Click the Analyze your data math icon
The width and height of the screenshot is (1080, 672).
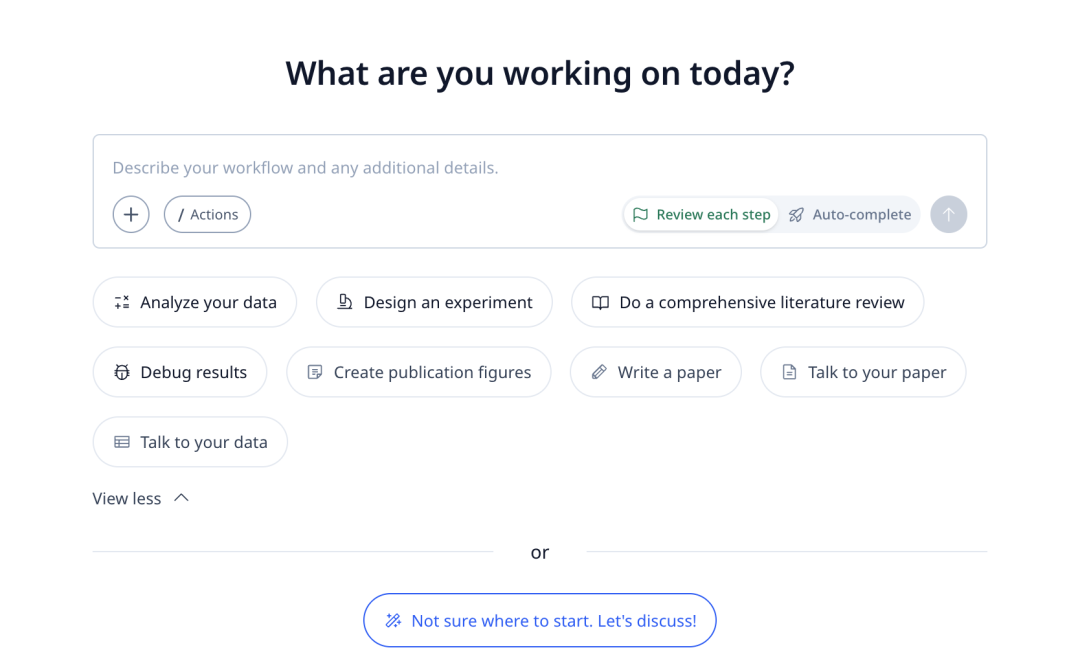pos(122,302)
